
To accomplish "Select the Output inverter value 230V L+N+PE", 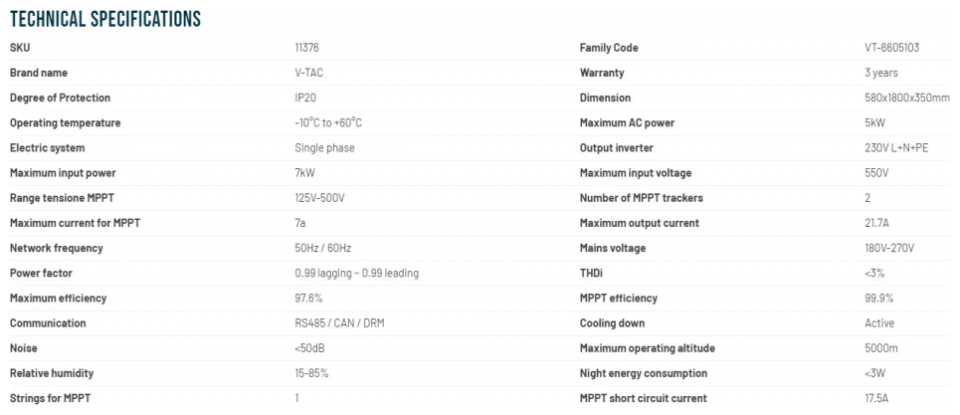I will pyautogui.click(x=897, y=148).
